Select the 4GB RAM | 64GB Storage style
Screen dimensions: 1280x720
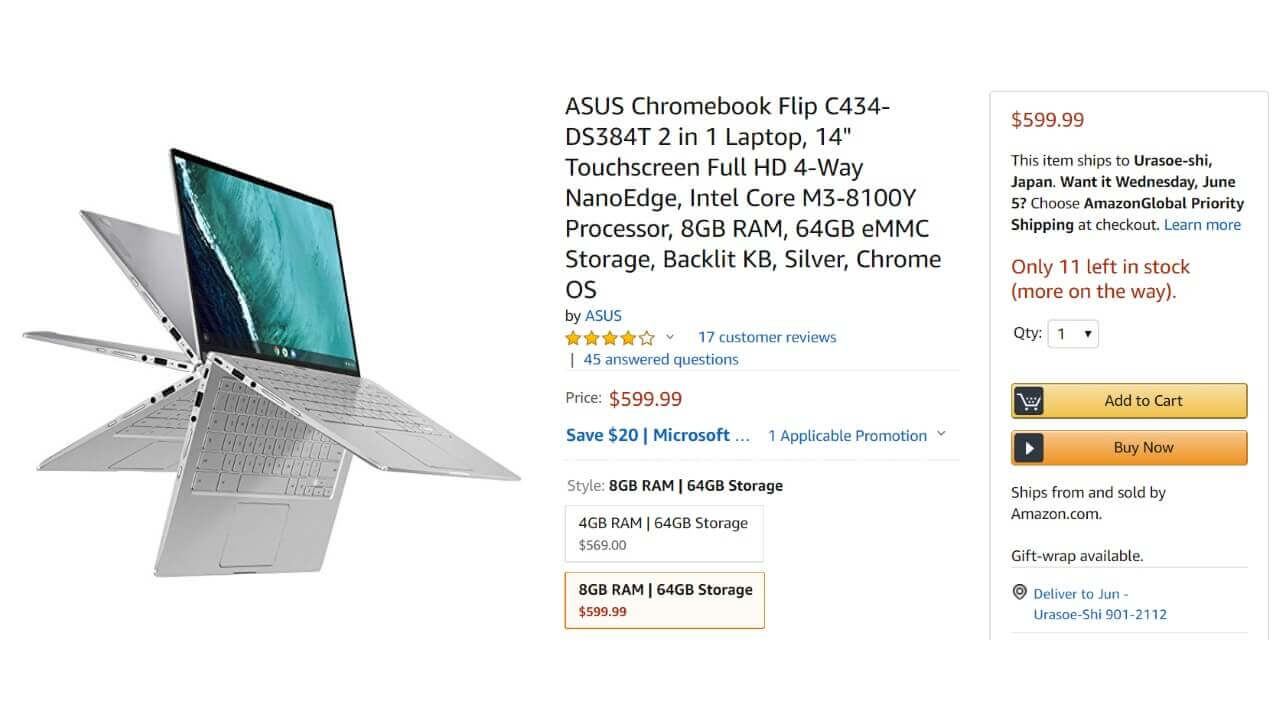(x=664, y=533)
